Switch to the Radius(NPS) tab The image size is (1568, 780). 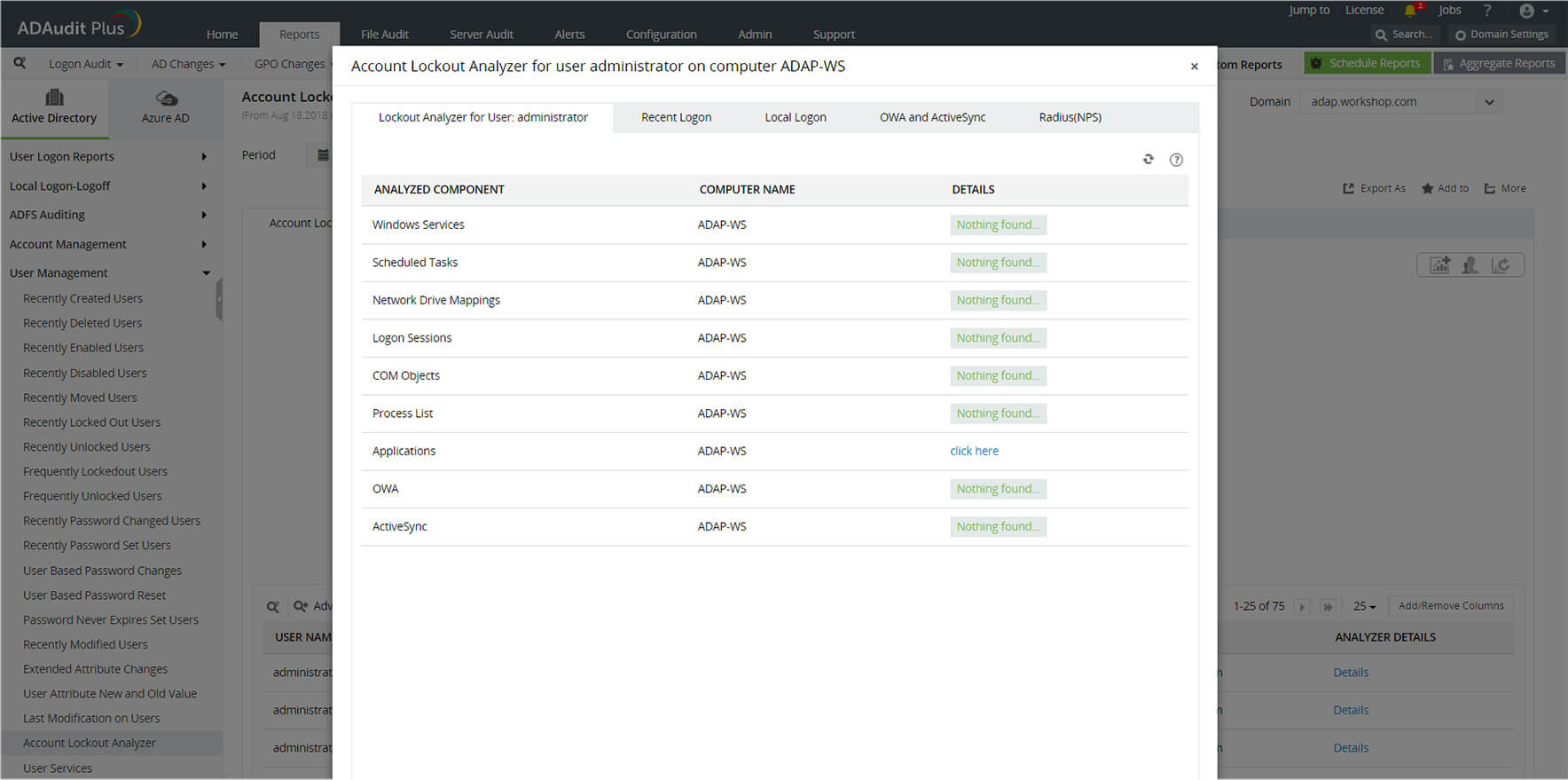pyautogui.click(x=1070, y=117)
